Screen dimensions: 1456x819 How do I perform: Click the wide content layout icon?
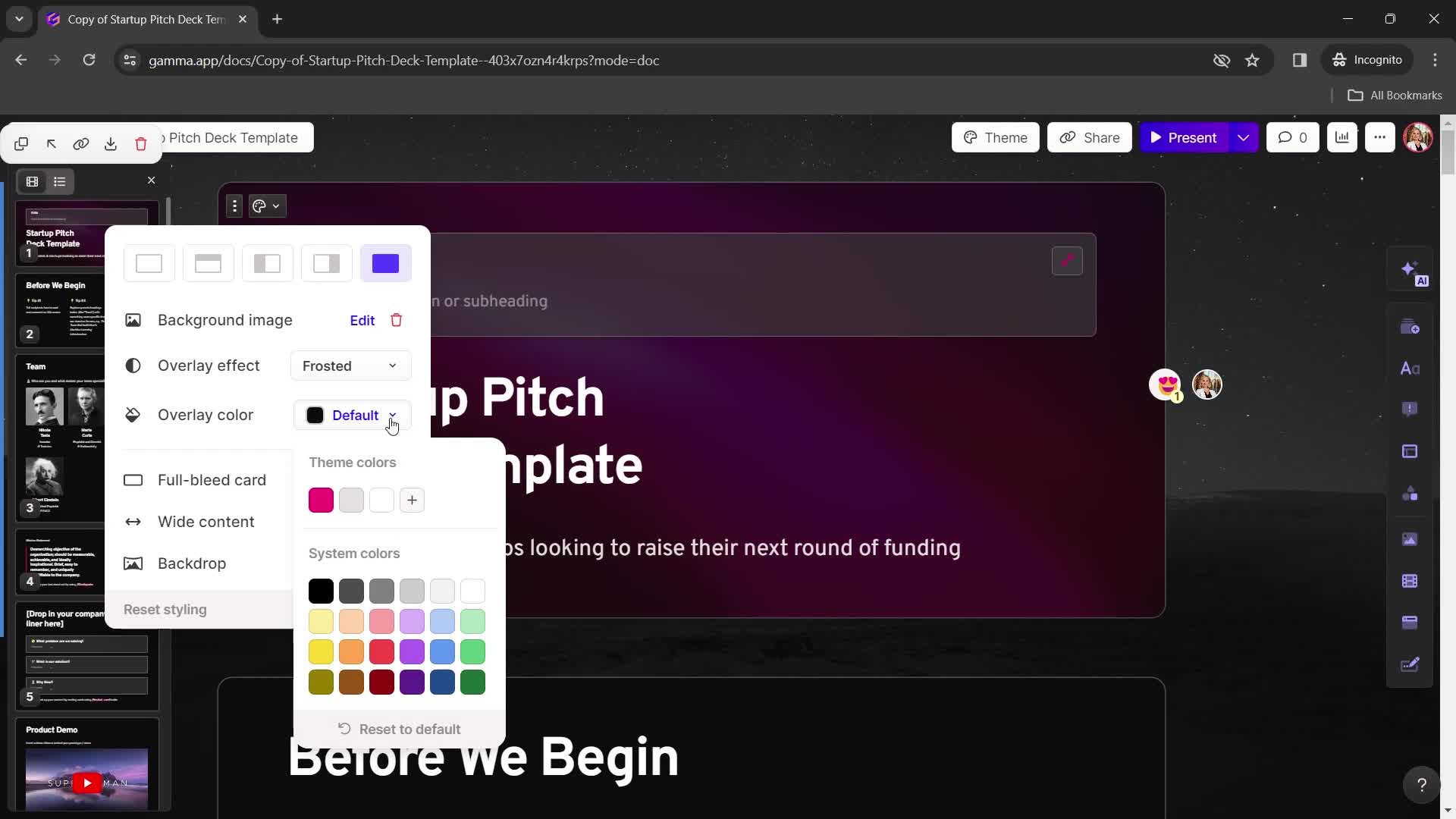pos(133,521)
